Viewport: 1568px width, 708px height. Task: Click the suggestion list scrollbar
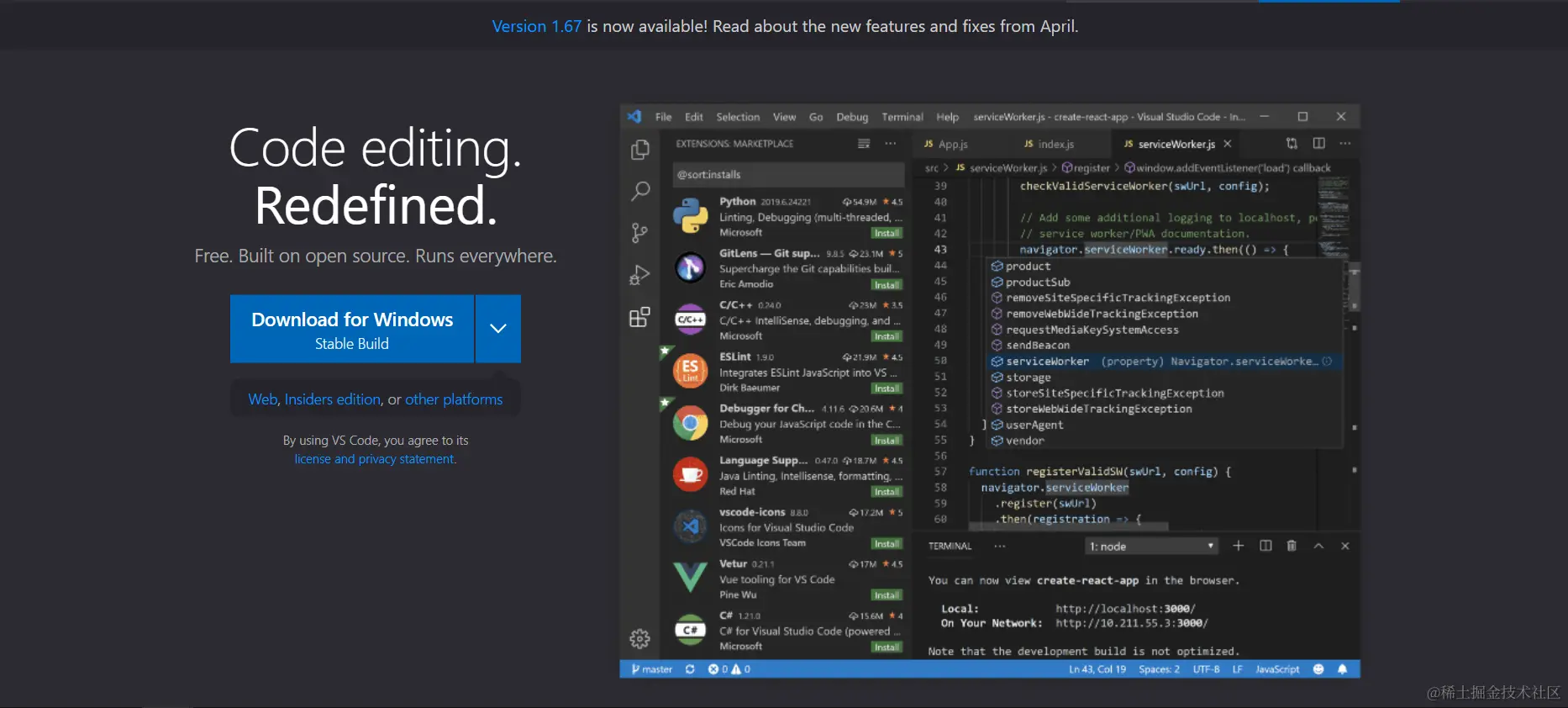[x=1354, y=288]
